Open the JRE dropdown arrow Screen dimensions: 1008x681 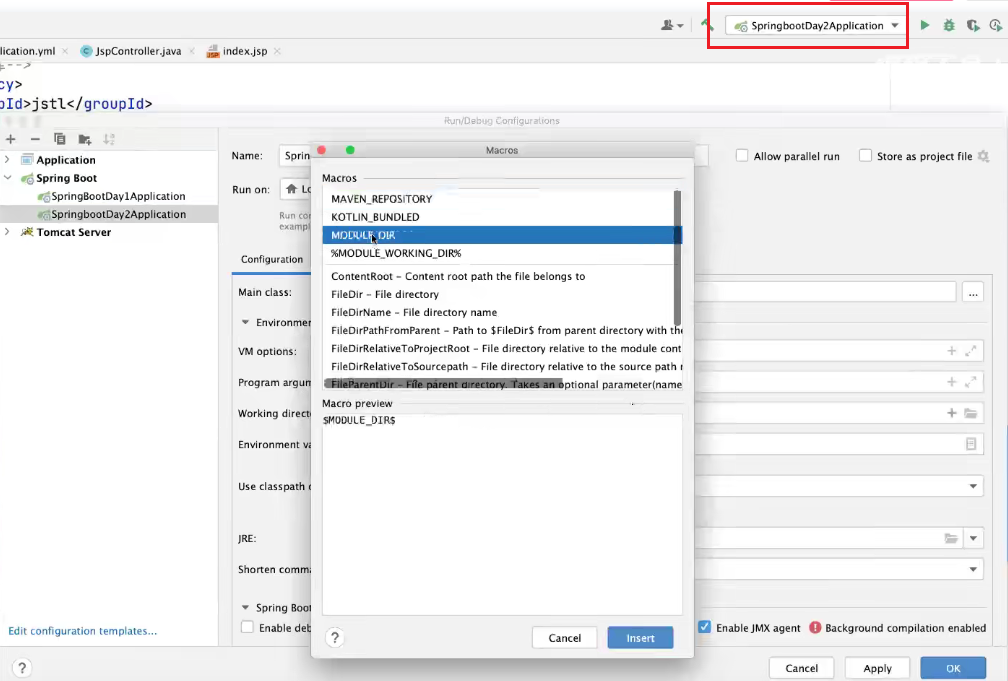[973, 538]
